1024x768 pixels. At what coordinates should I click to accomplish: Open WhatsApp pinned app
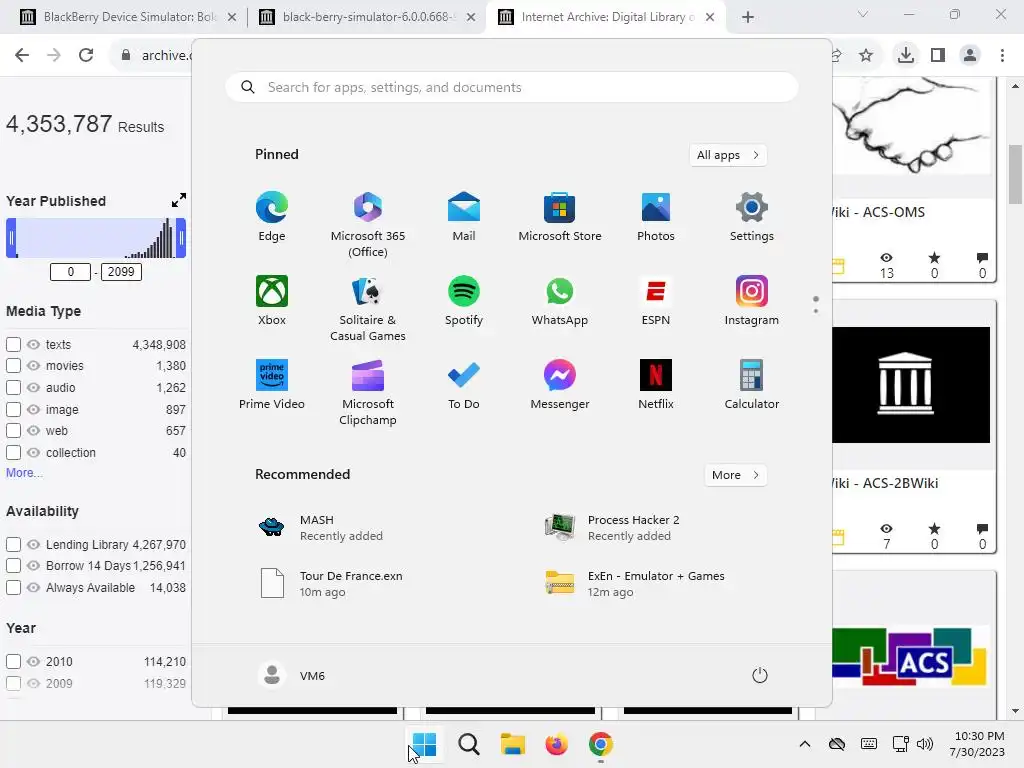tap(560, 300)
